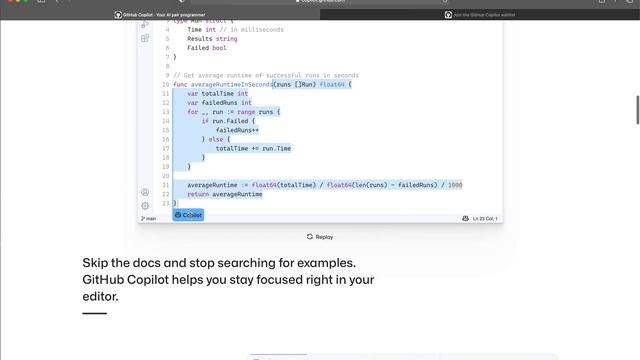This screenshot has height=360, width=640.
Task: Click the page vertical scrollbar thumb
Action: [x=638, y=110]
